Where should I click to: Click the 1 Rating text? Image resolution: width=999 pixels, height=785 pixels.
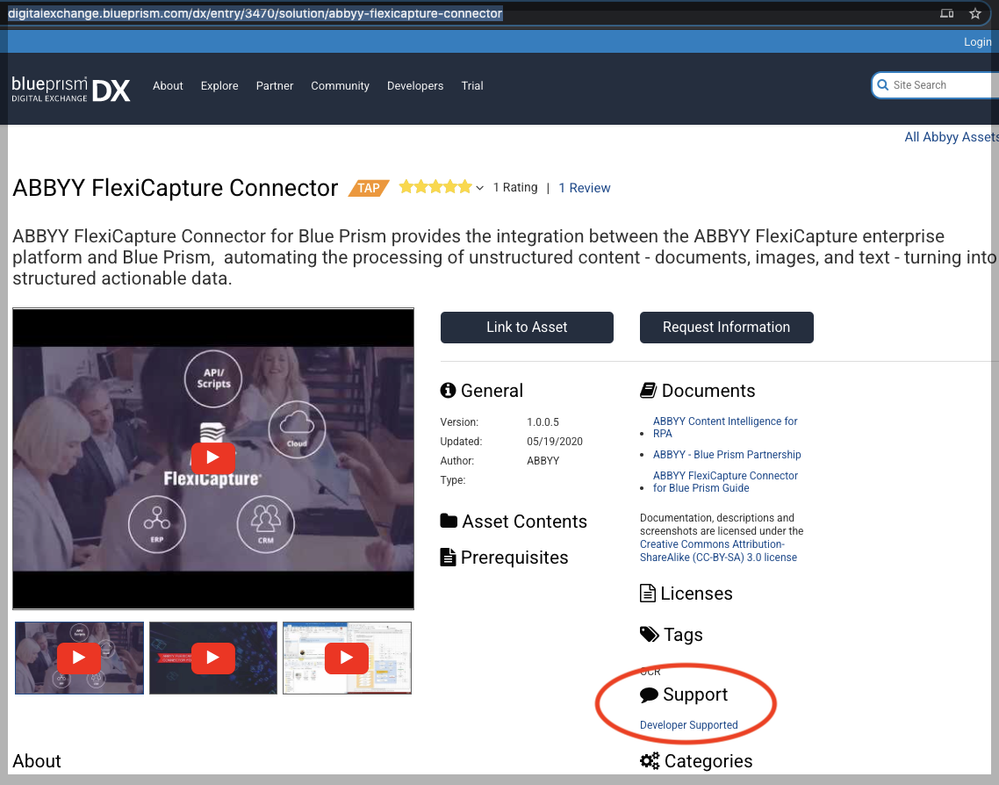point(515,187)
